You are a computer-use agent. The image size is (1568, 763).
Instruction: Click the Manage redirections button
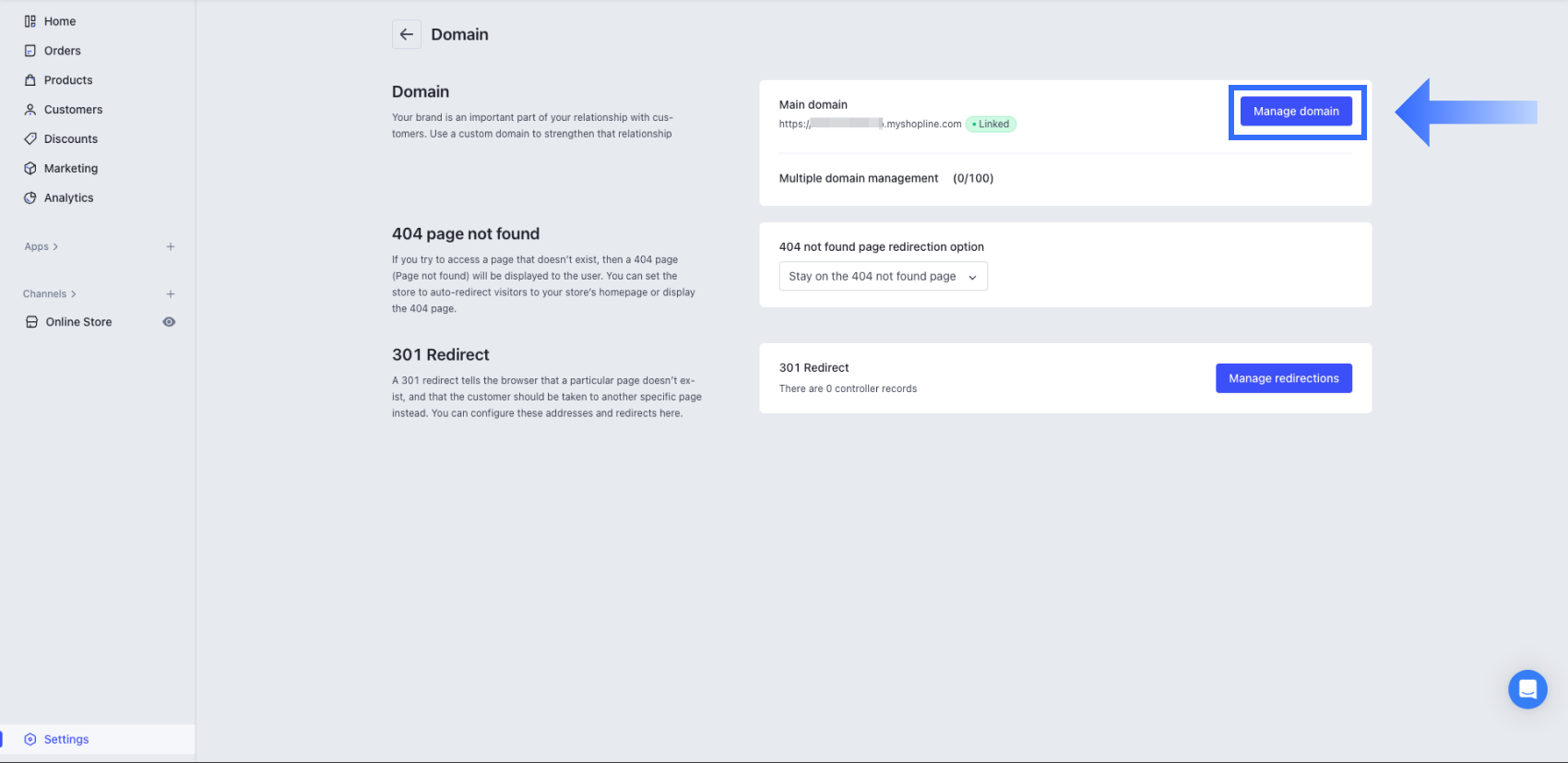1283,378
